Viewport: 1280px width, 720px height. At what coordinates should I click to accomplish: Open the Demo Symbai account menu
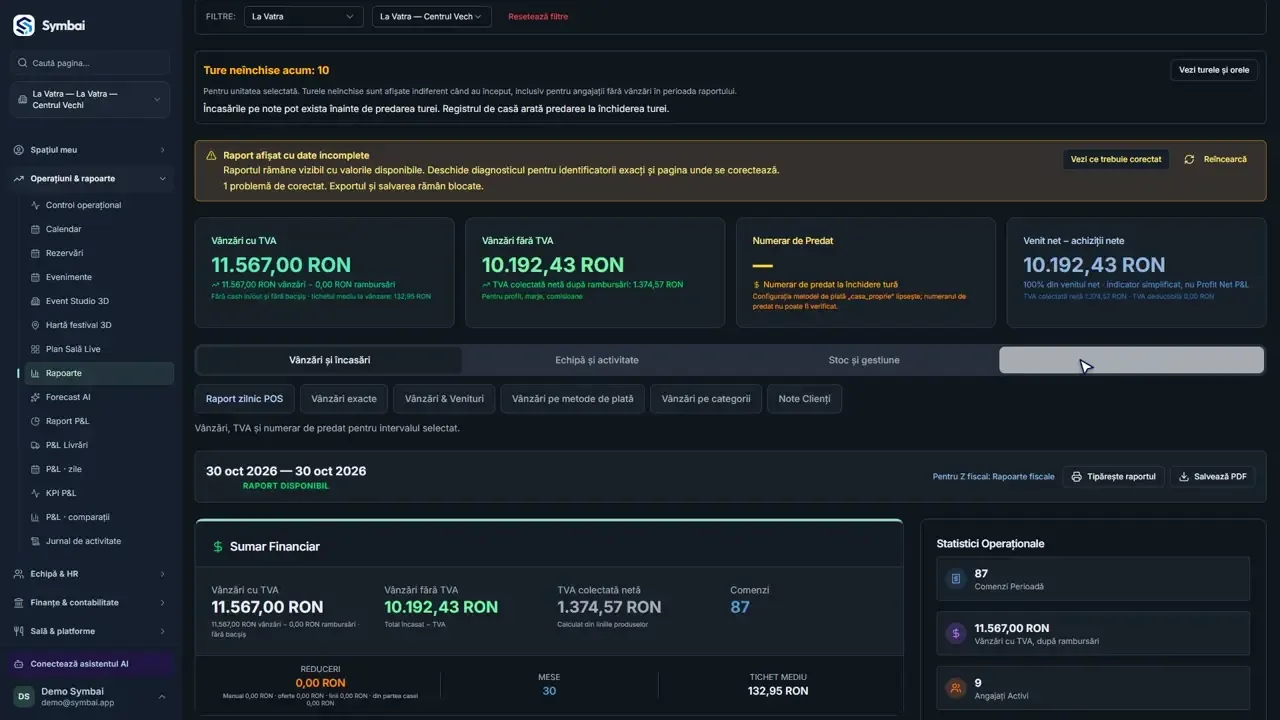(91, 697)
